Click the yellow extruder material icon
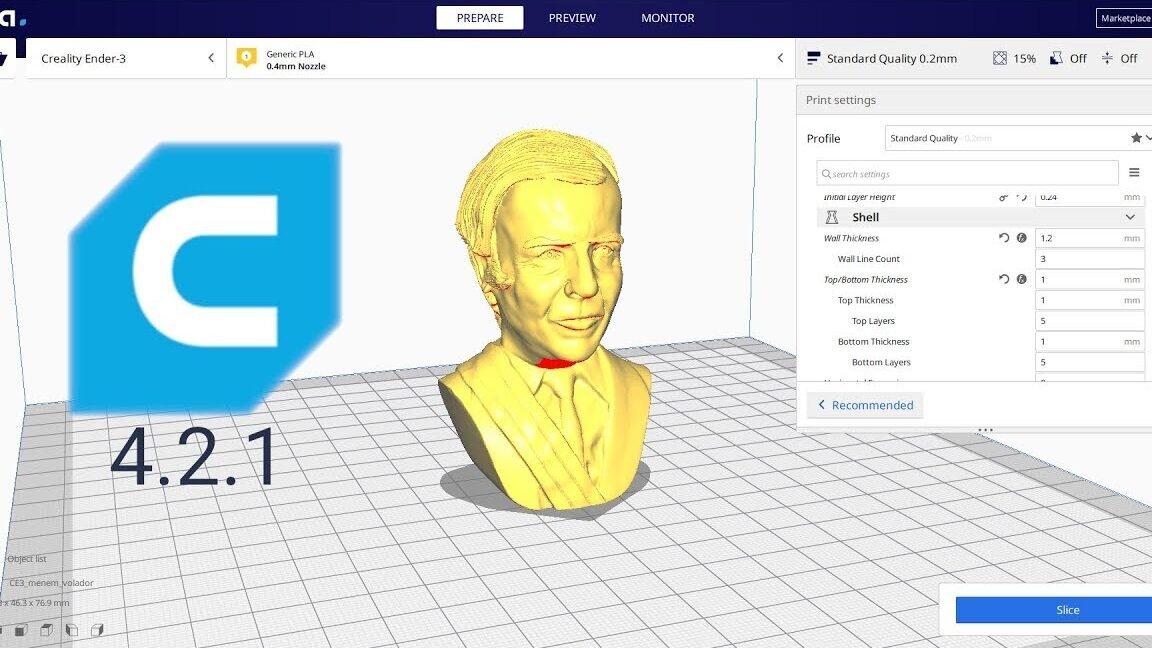Image resolution: width=1152 pixels, height=648 pixels. point(247,58)
